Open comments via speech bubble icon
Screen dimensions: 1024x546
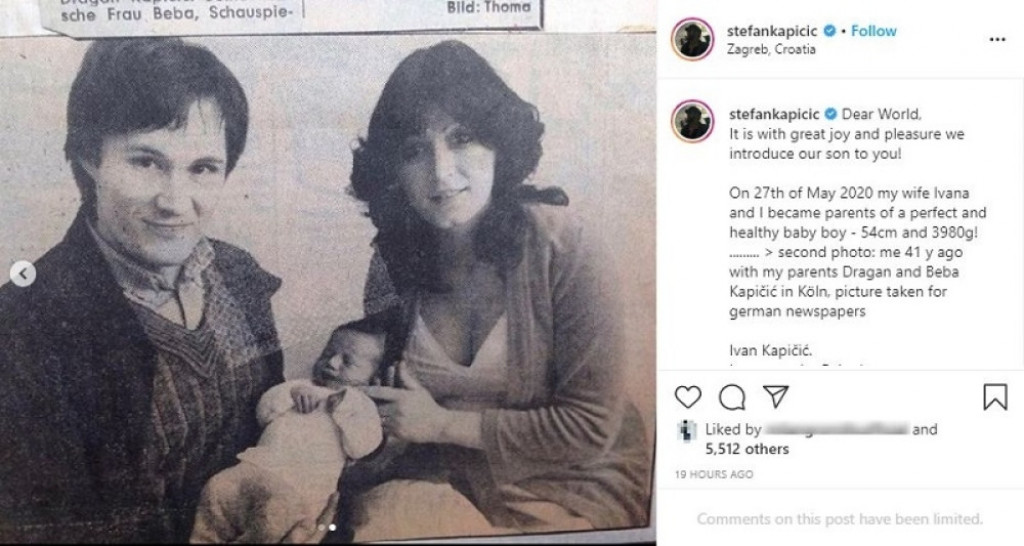click(732, 397)
